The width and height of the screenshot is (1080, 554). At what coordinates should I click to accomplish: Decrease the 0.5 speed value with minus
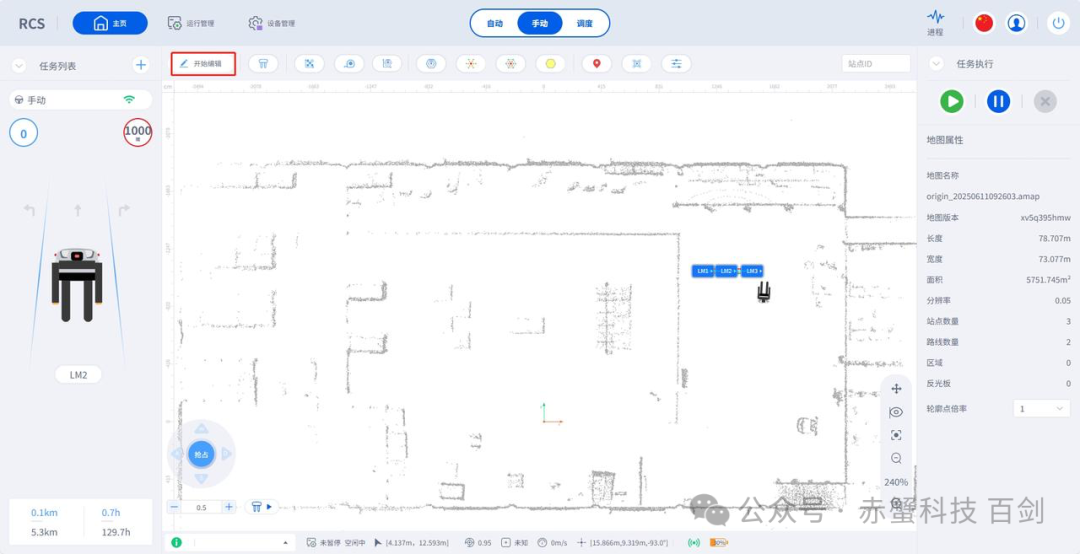coord(174,506)
